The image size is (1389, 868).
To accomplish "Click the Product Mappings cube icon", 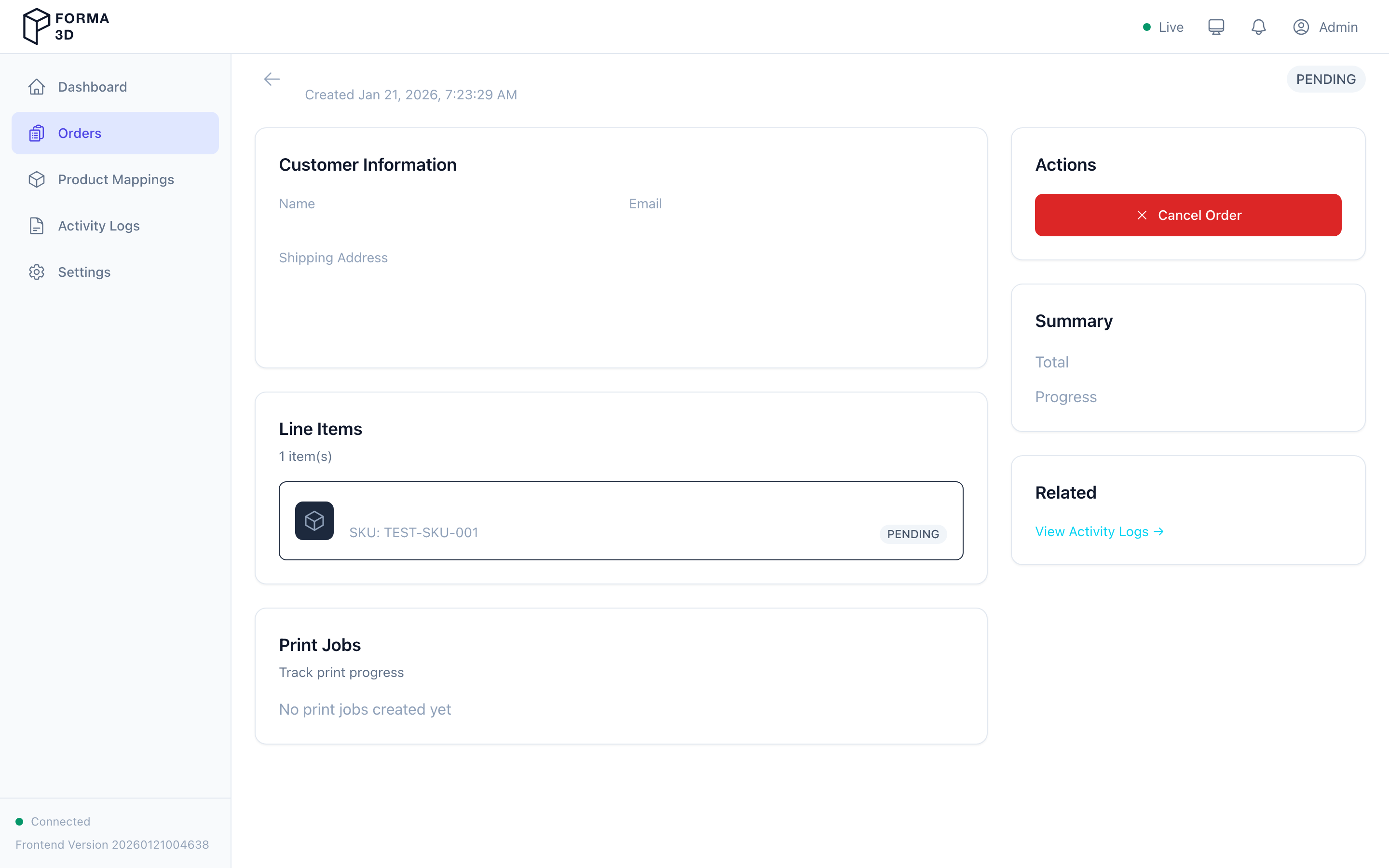I will pyautogui.click(x=37, y=180).
